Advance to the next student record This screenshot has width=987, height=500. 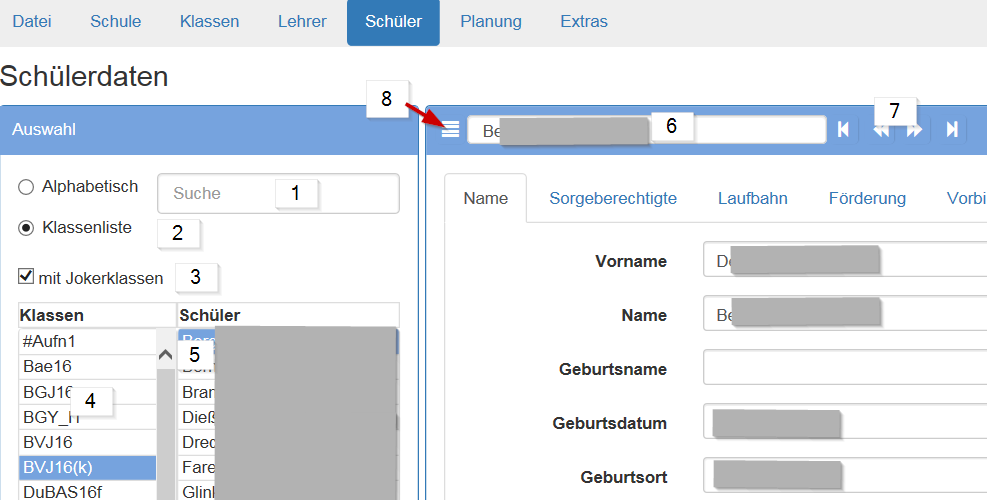914,130
